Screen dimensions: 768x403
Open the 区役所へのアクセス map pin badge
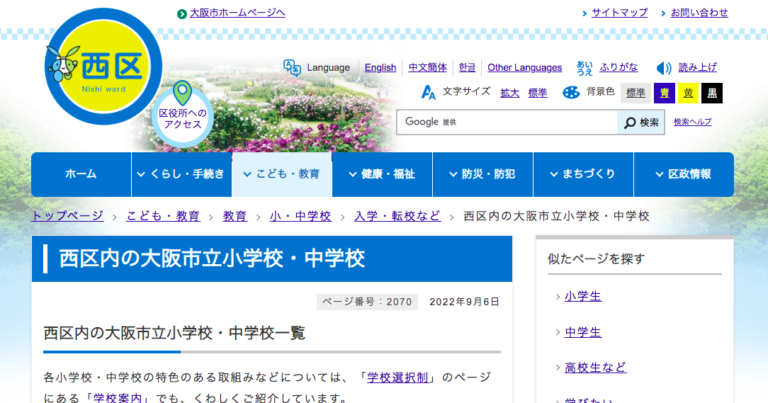[183, 115]
